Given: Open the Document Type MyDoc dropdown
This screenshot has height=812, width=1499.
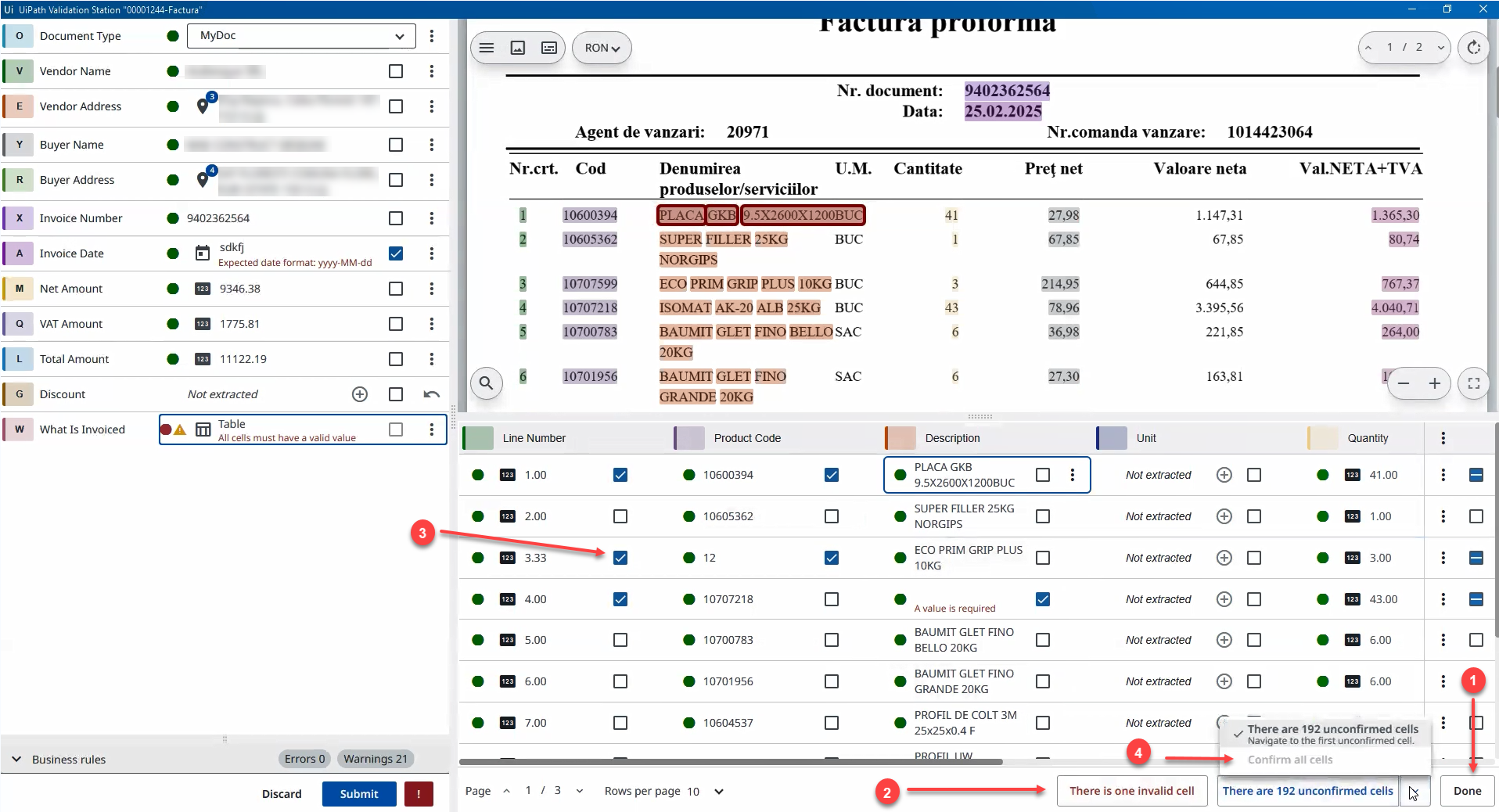Looking at the screenshot, I should [x=301, y=36].
